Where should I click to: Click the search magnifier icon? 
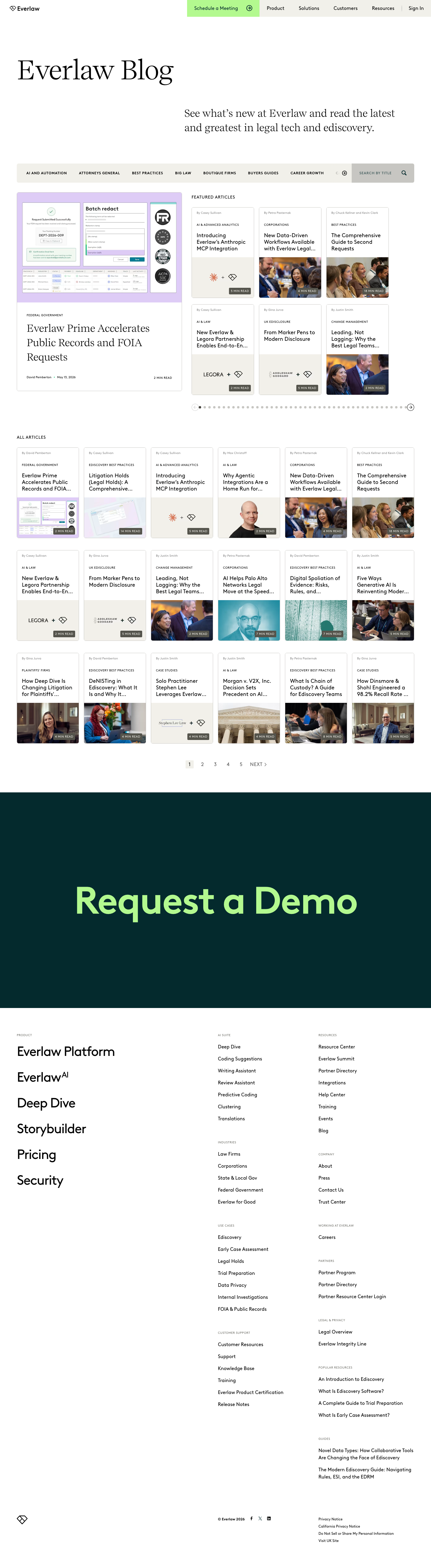403,173
